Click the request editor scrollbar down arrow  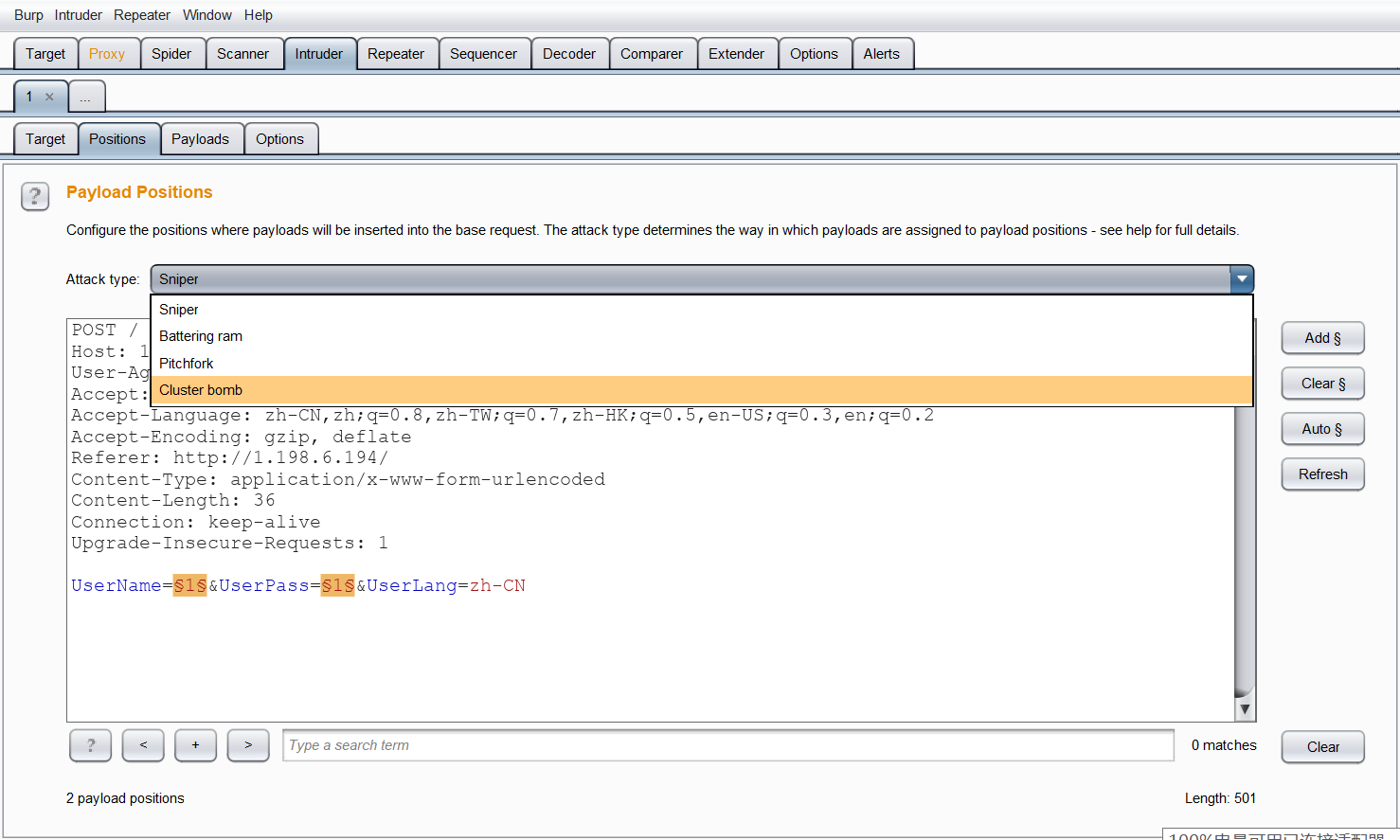pos(1245,709)
